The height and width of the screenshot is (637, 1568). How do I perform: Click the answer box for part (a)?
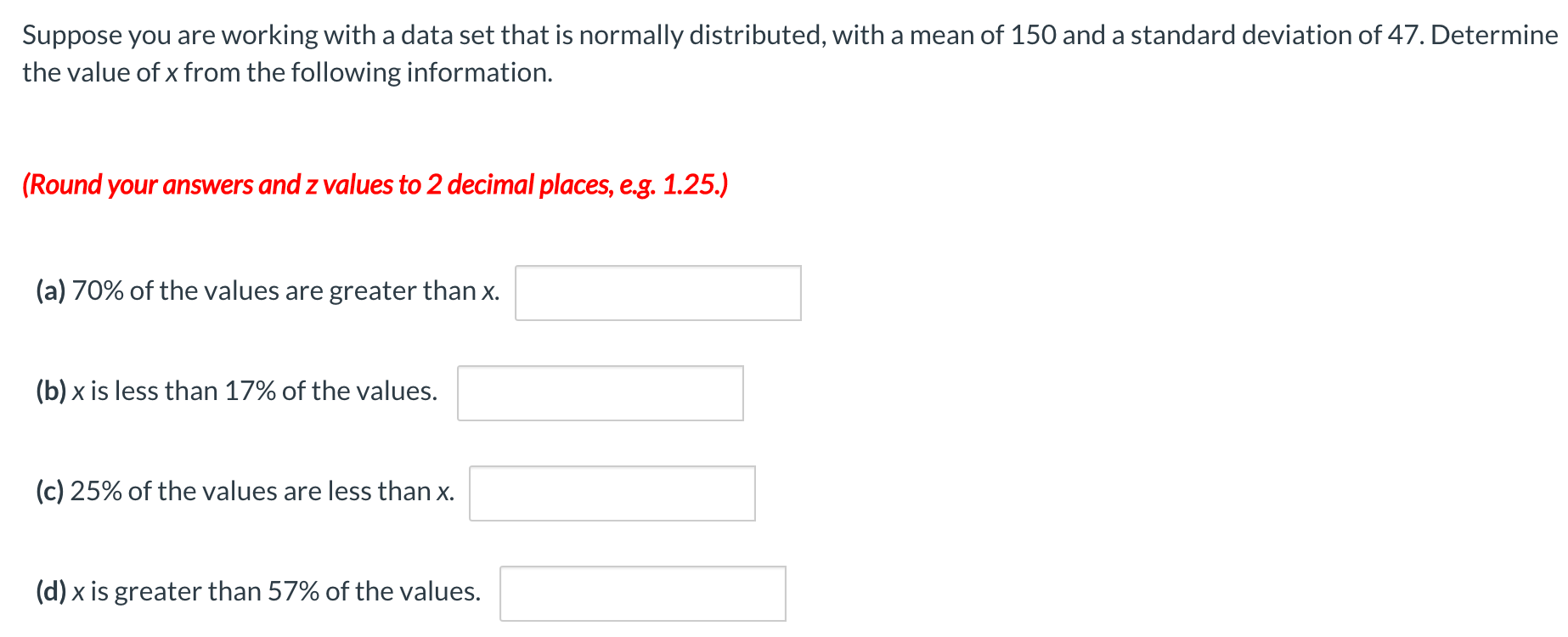658,293
